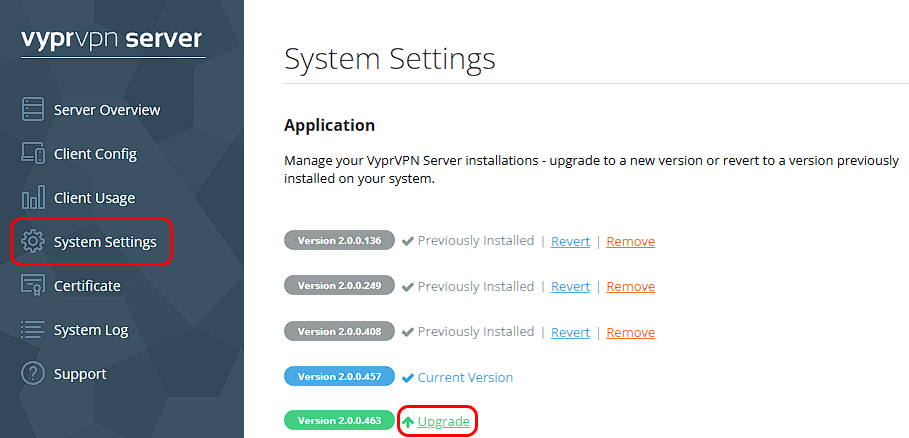Click the blue Current Version checkmark
The height and width of the screenshot is (438, 909).
point(408,378)
